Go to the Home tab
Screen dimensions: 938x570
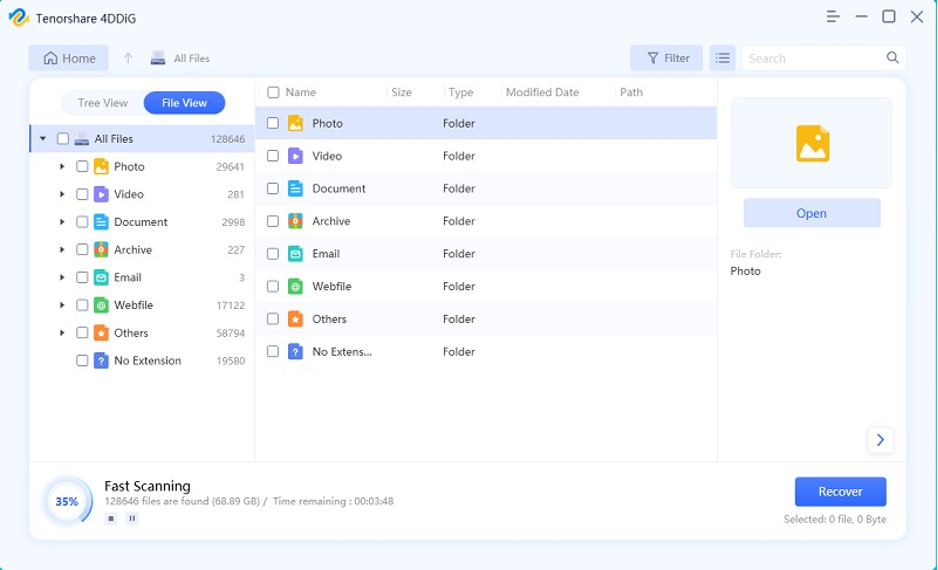click(69, 58)
